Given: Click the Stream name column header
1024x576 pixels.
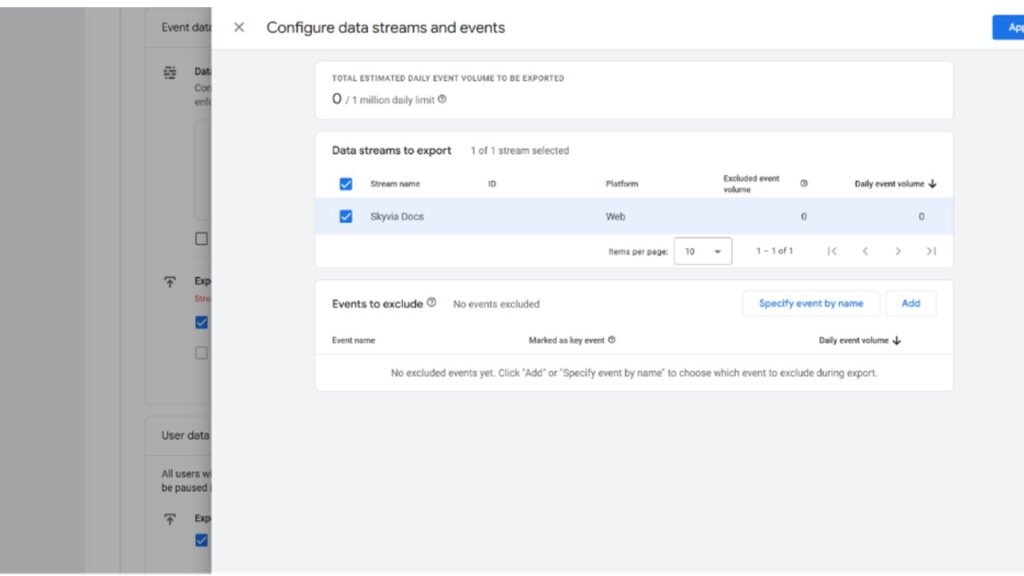Looking at the screenshot, I should point(395,184).
